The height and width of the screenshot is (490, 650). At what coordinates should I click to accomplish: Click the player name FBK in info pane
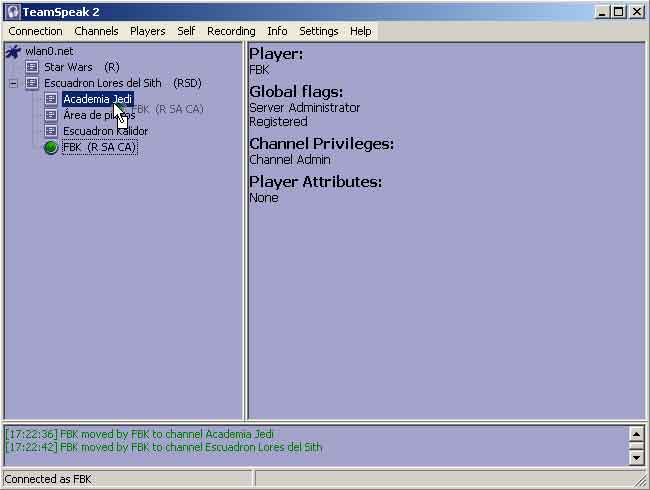260,70
